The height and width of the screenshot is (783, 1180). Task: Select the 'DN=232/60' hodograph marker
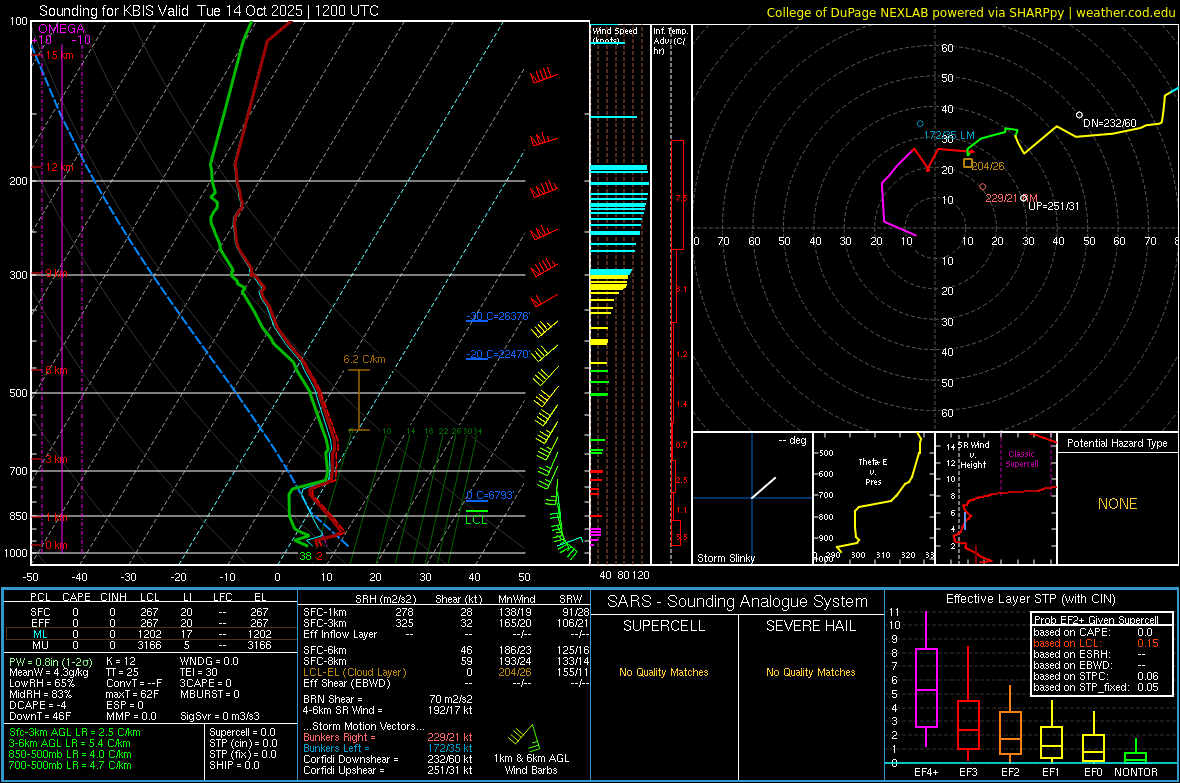1109,123
